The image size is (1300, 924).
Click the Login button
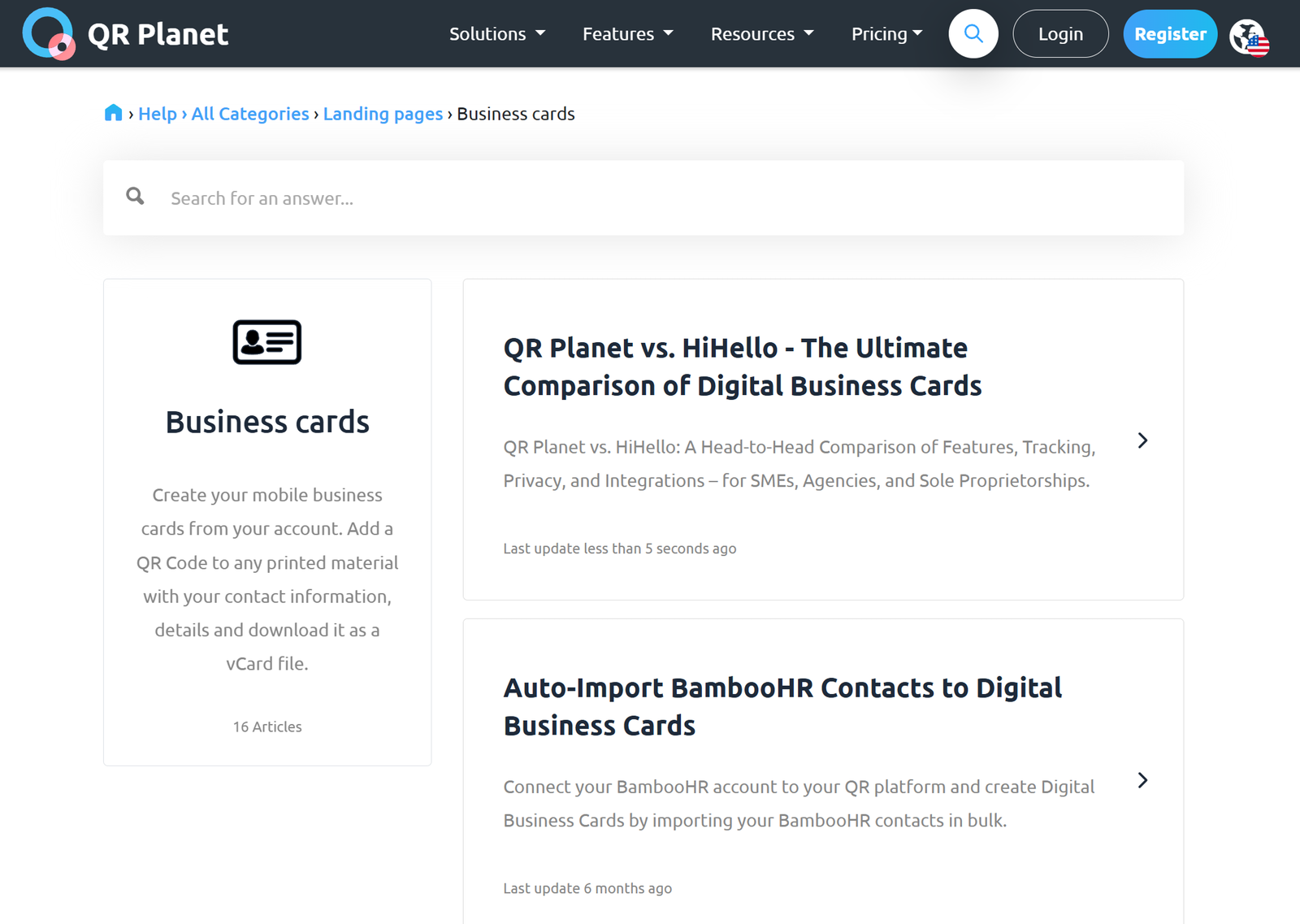pyautogui.click(x=1060, y=33)
